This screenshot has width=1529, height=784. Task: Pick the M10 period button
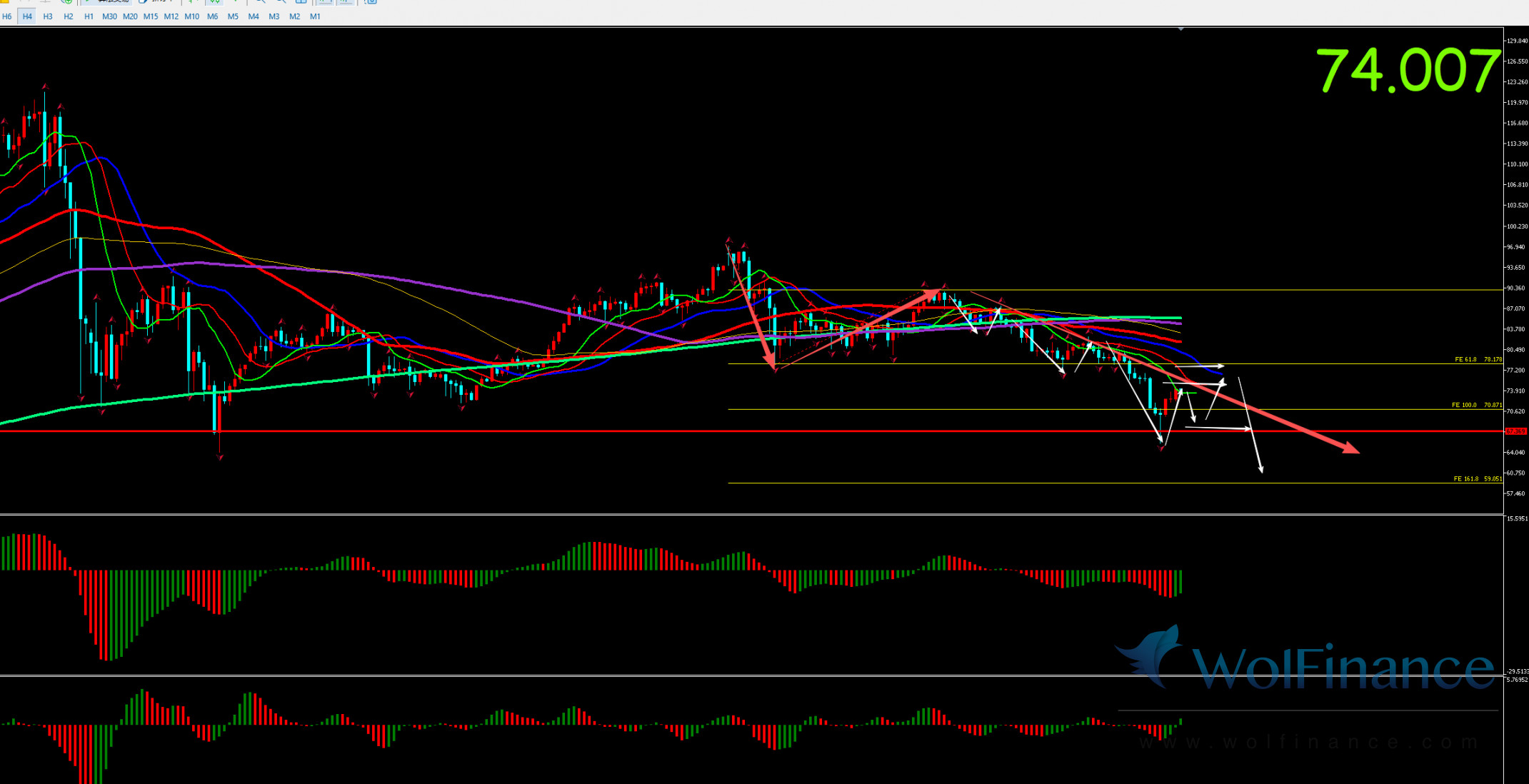point(191,16)
